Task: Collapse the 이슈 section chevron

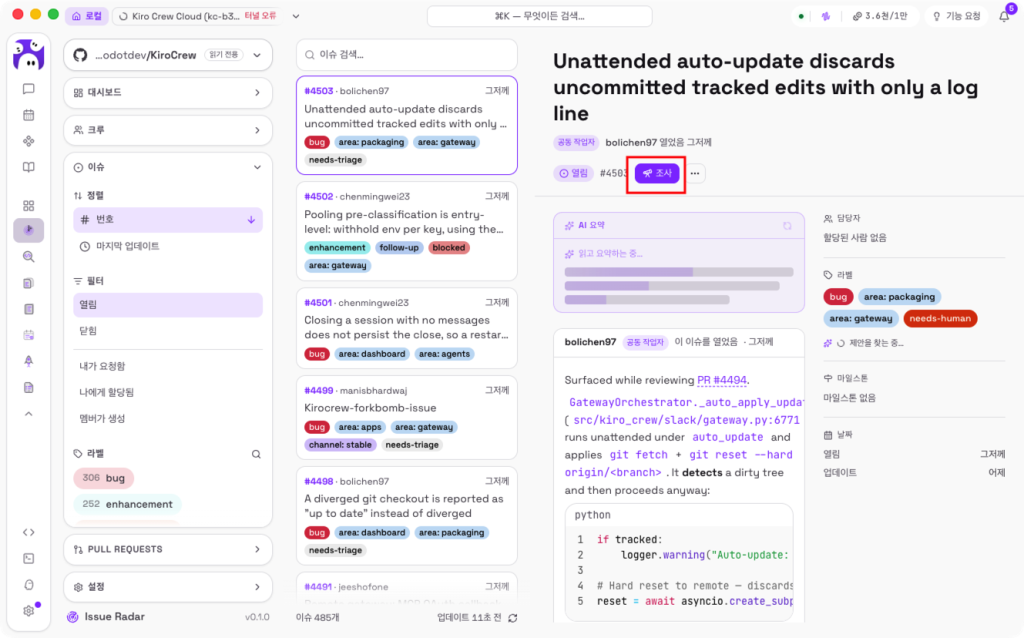Action: point(257,168)
